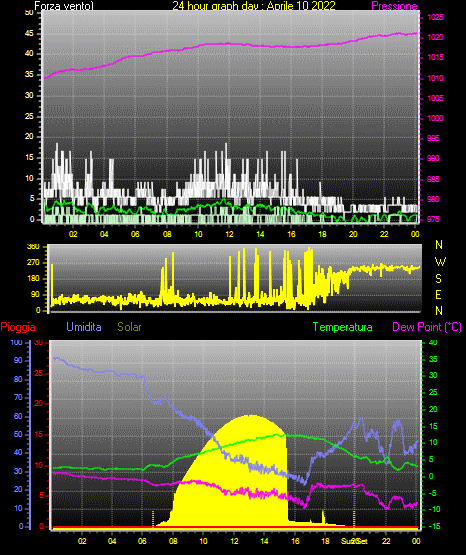The height and width of the screenshot is (555, 466).
Task: Select the green 'Temperatura' legend label
Action: pos(343,327)
